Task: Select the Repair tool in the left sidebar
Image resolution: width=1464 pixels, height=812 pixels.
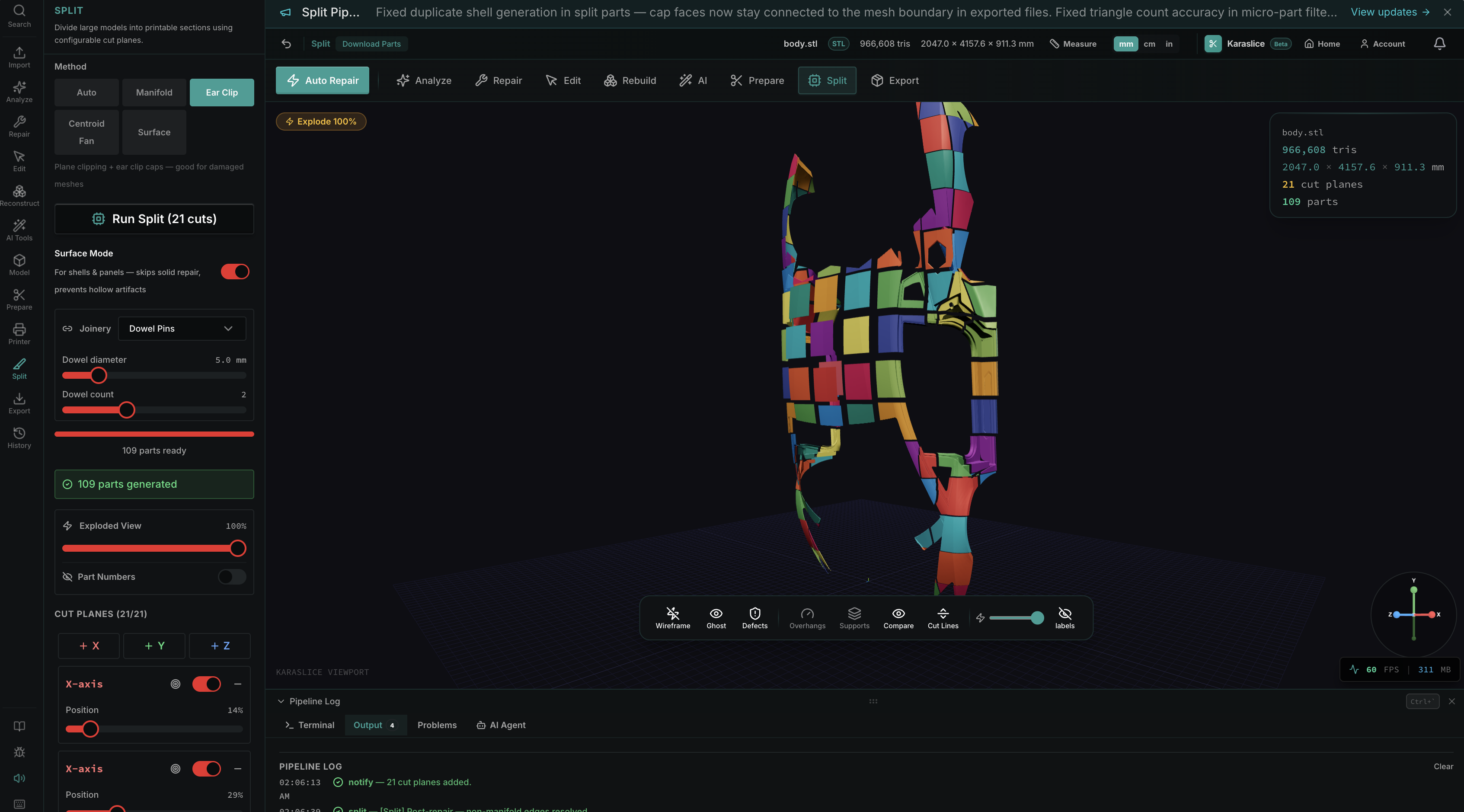Action: coord(19,127)
